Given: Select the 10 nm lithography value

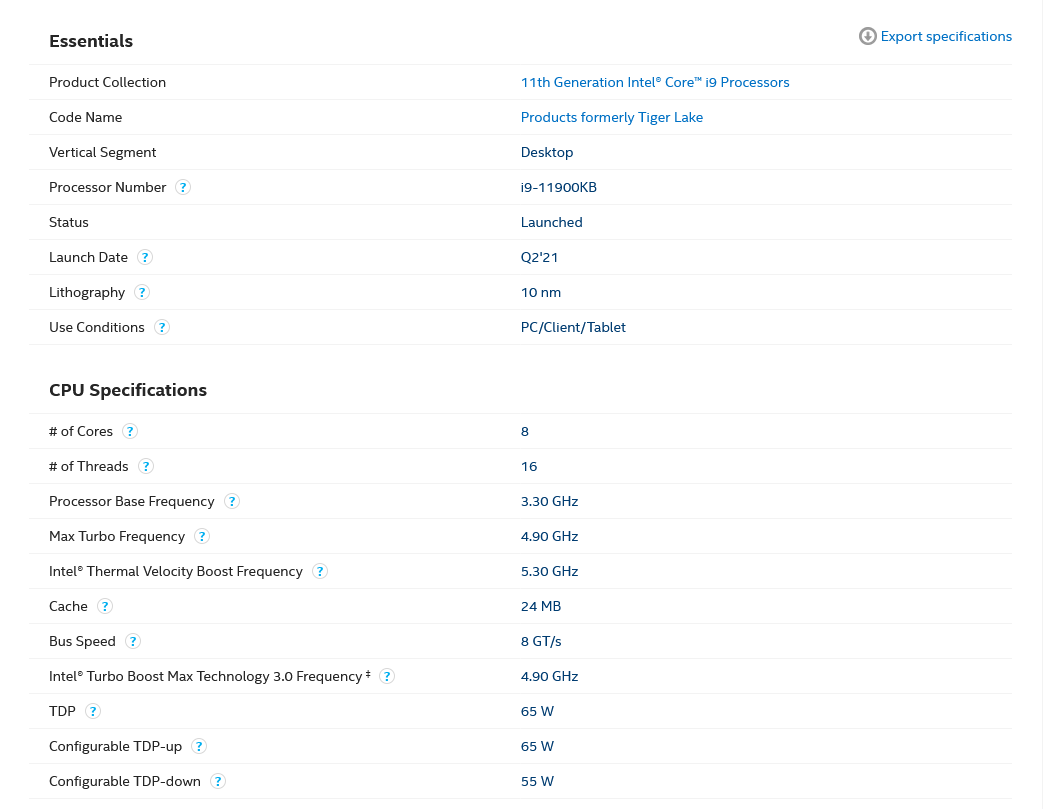Looking at the screenshot, I should point(541,292).
